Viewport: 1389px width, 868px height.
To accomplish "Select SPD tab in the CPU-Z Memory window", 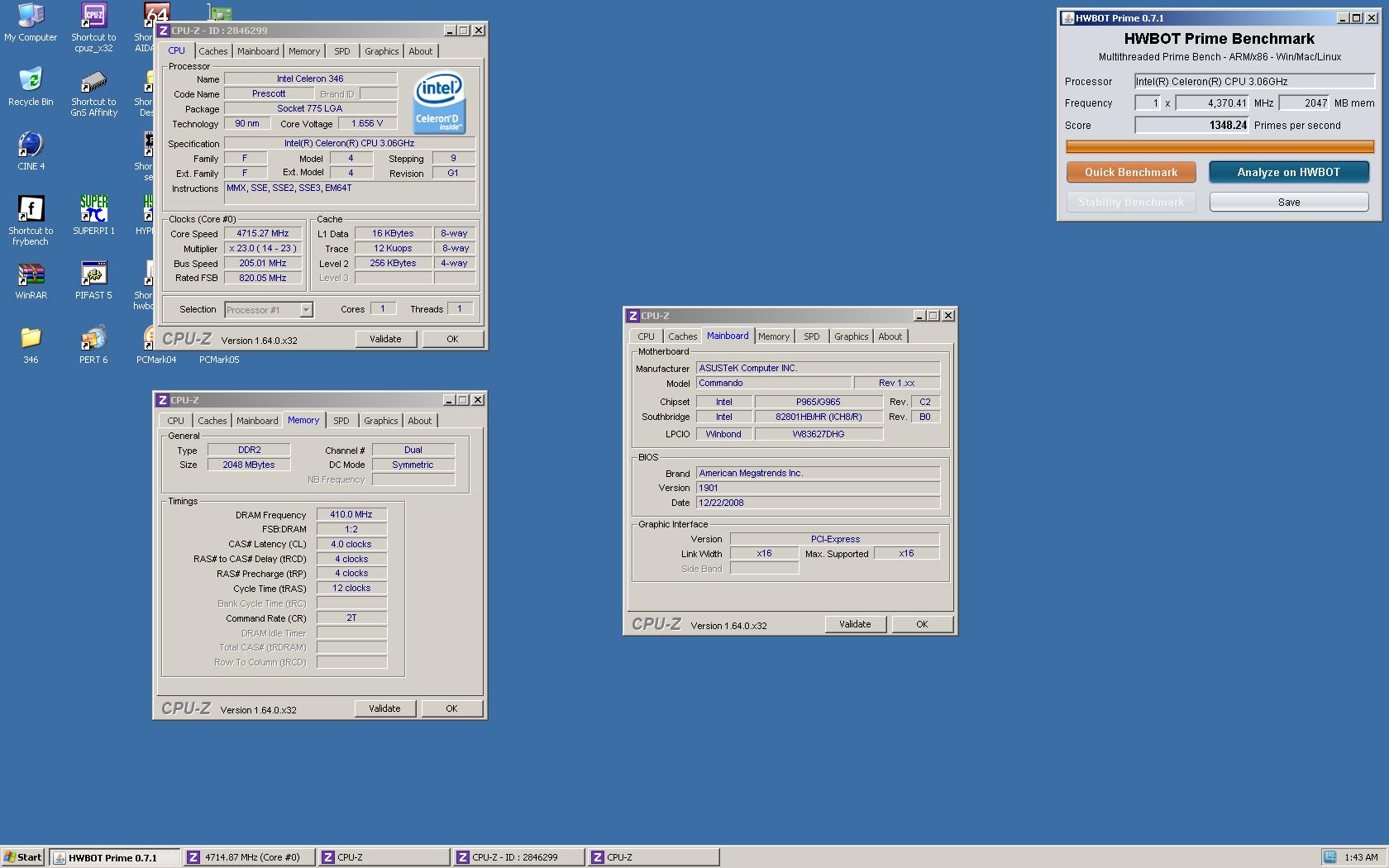I will coord(341,421).
